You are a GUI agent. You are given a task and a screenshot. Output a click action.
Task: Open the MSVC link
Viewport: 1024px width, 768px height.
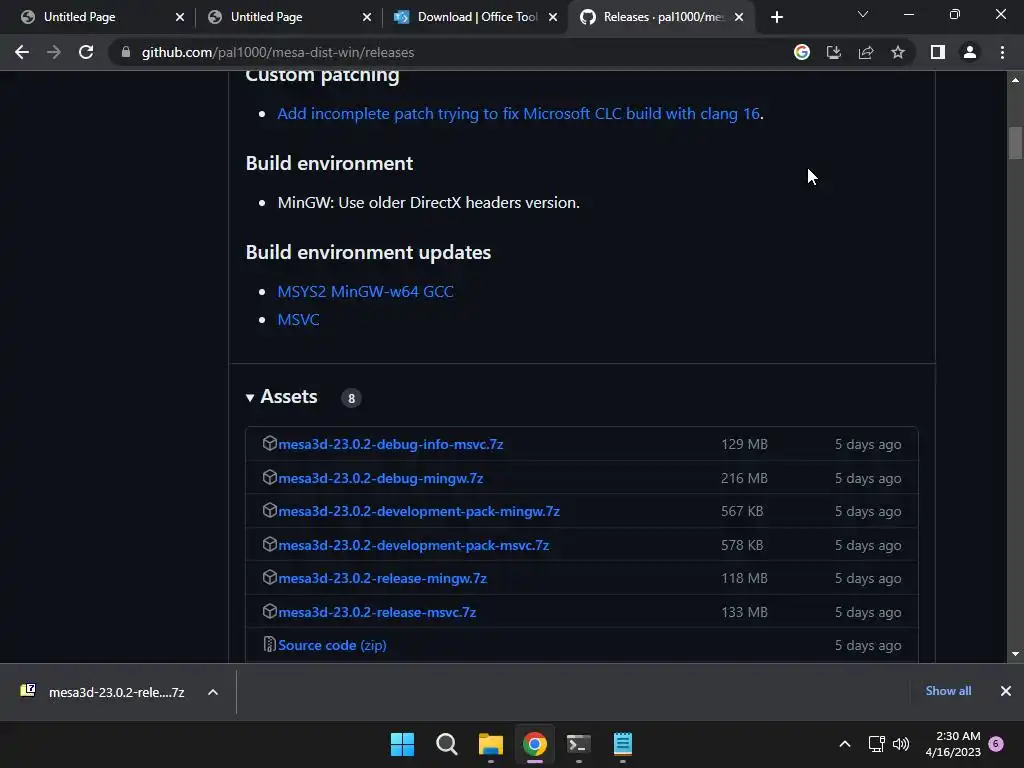coord(298,320)
